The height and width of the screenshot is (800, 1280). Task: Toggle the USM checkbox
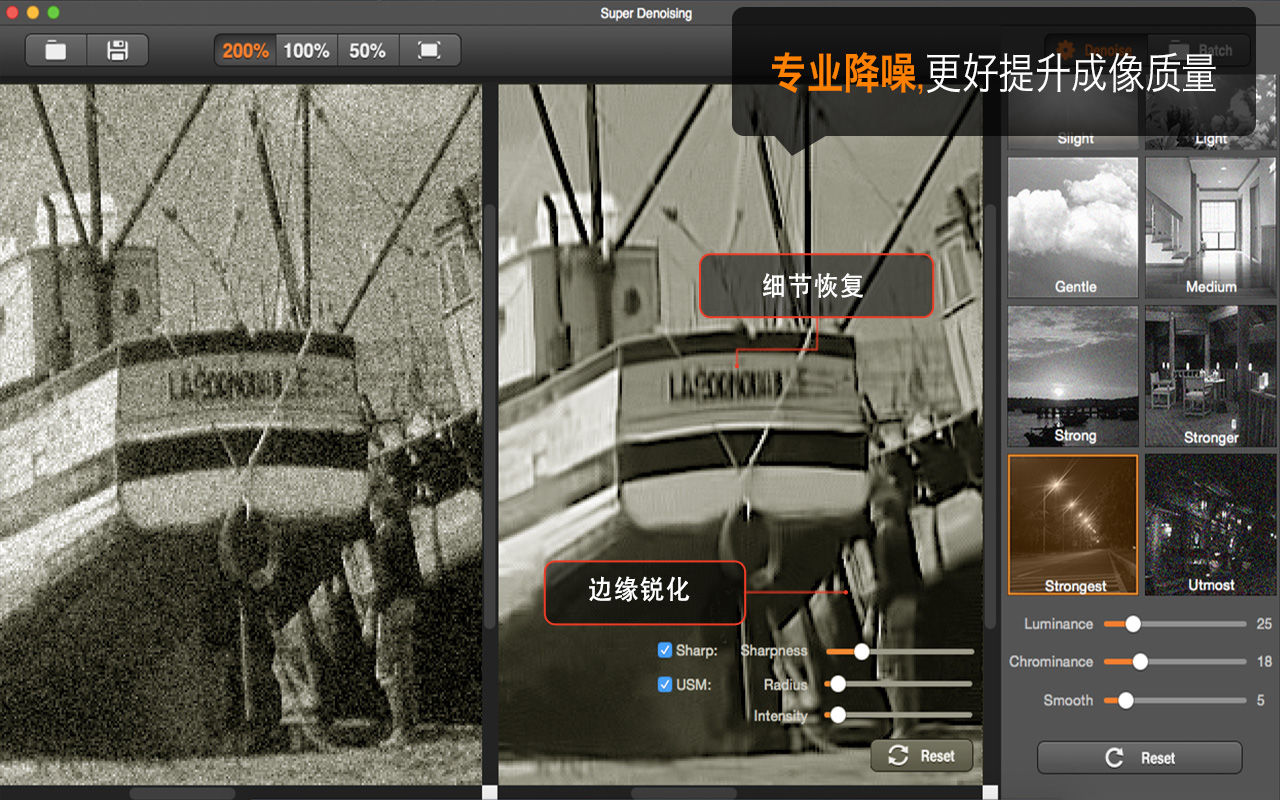pos(665,685)
